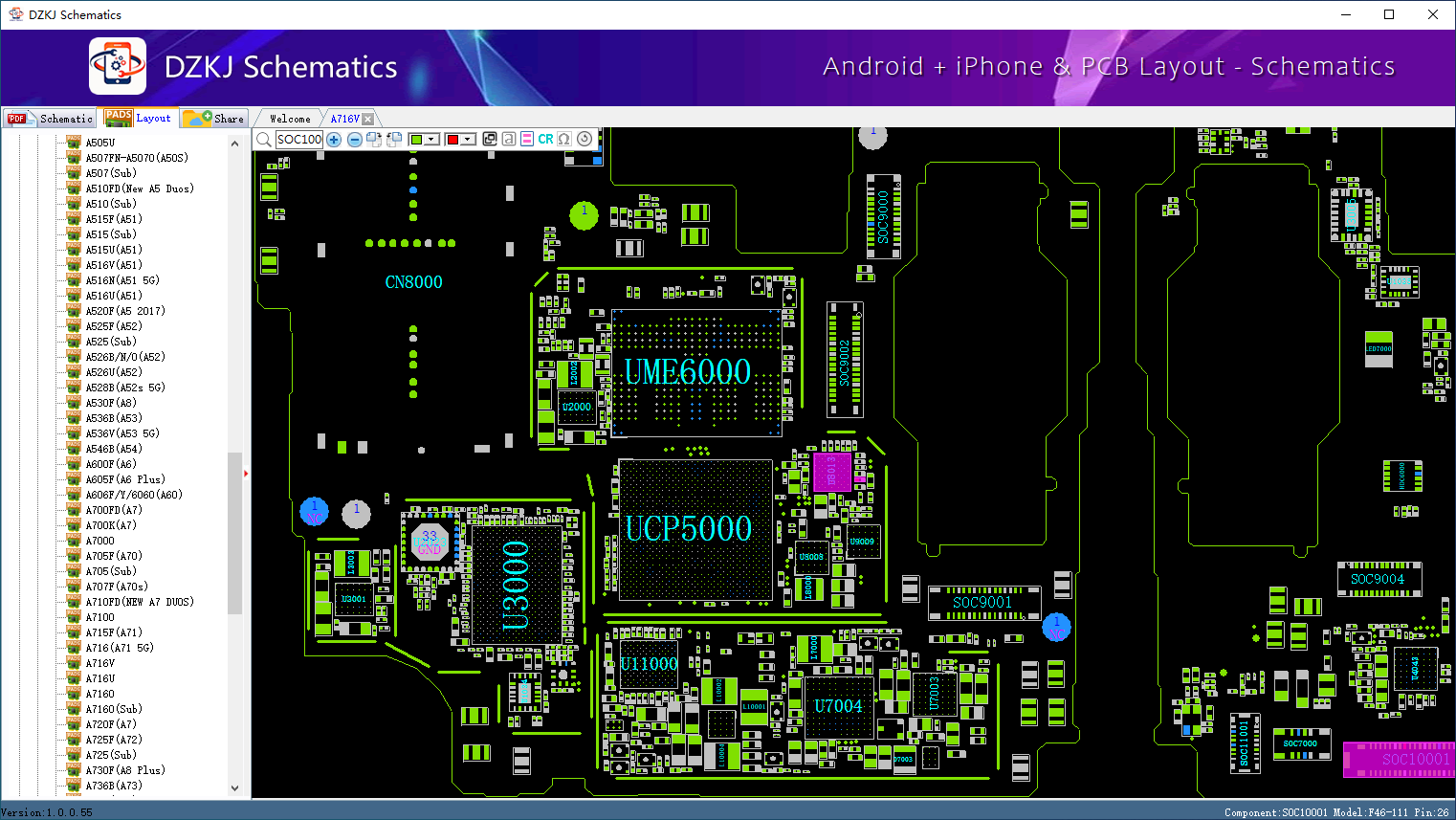Zoom in with the blue plus button

(x=334, y=140)
